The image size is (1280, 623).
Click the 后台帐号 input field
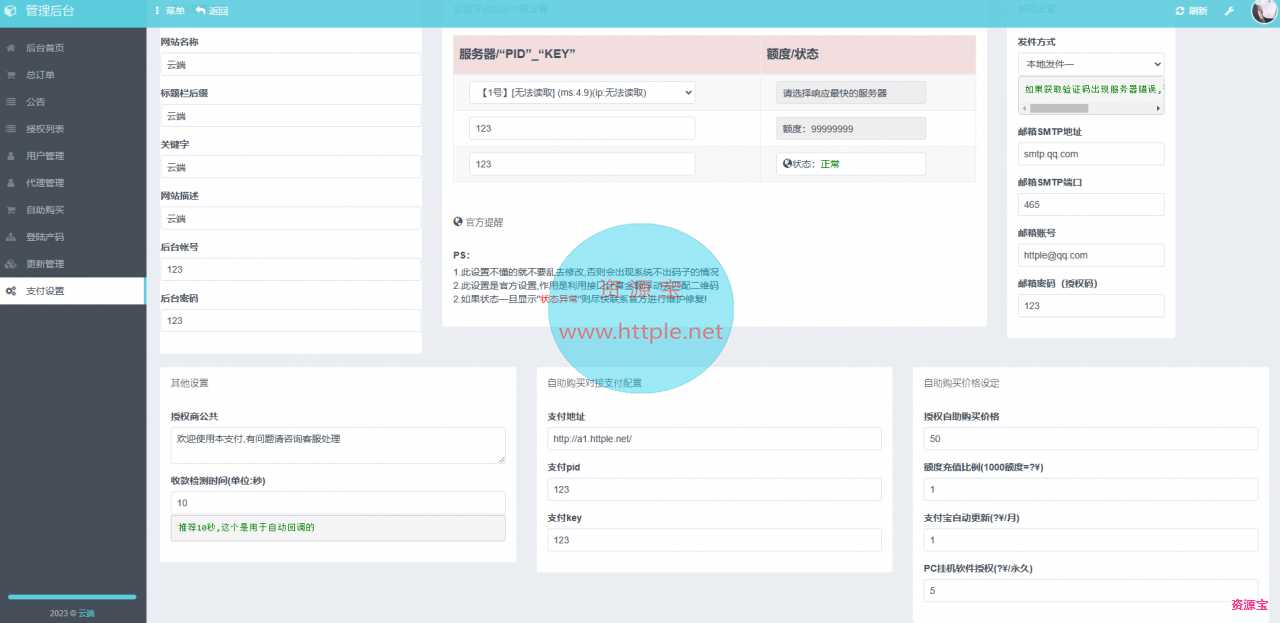point(290,270)
